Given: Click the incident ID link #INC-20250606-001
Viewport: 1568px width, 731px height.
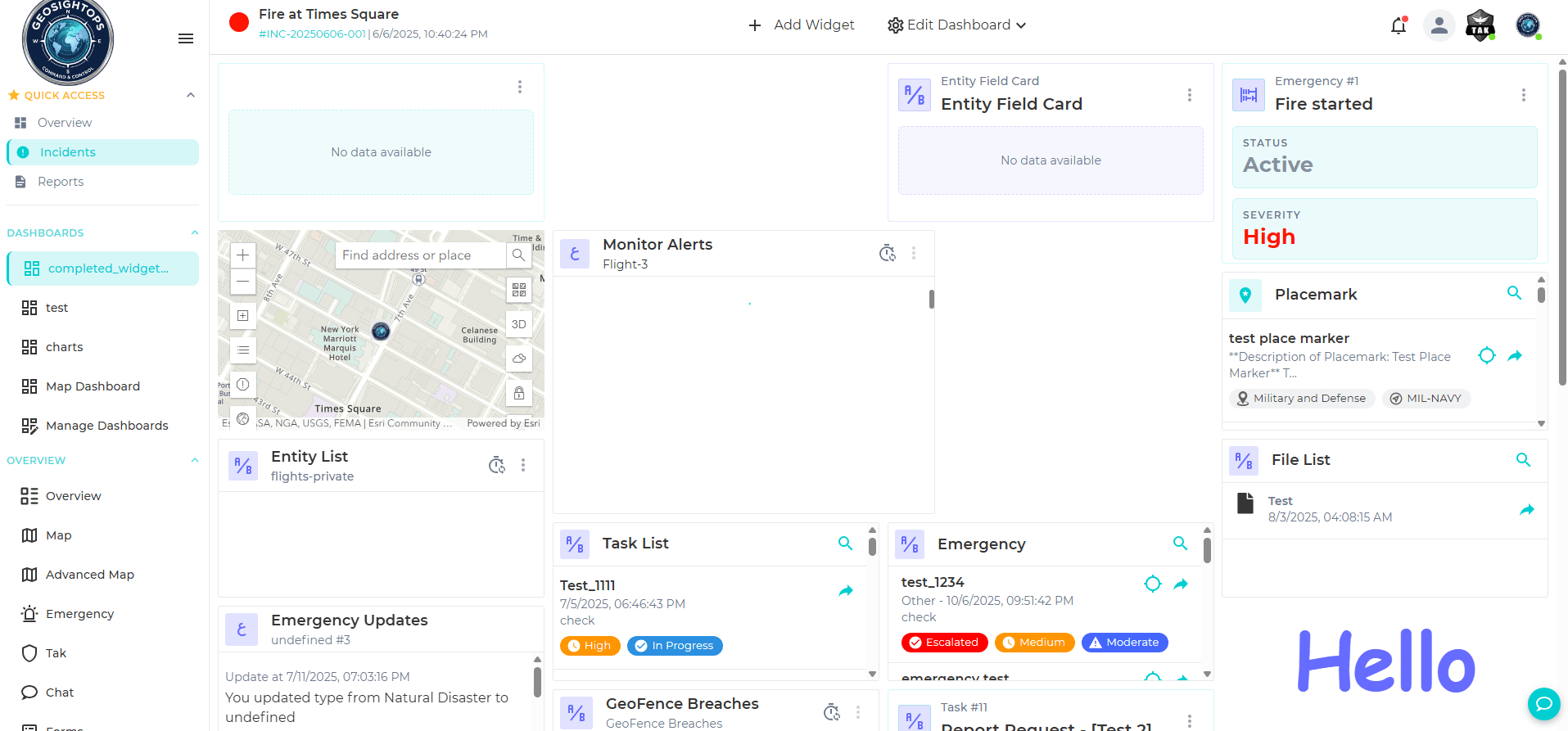Looking at the screenshot, I should click(x=312, y=34).
